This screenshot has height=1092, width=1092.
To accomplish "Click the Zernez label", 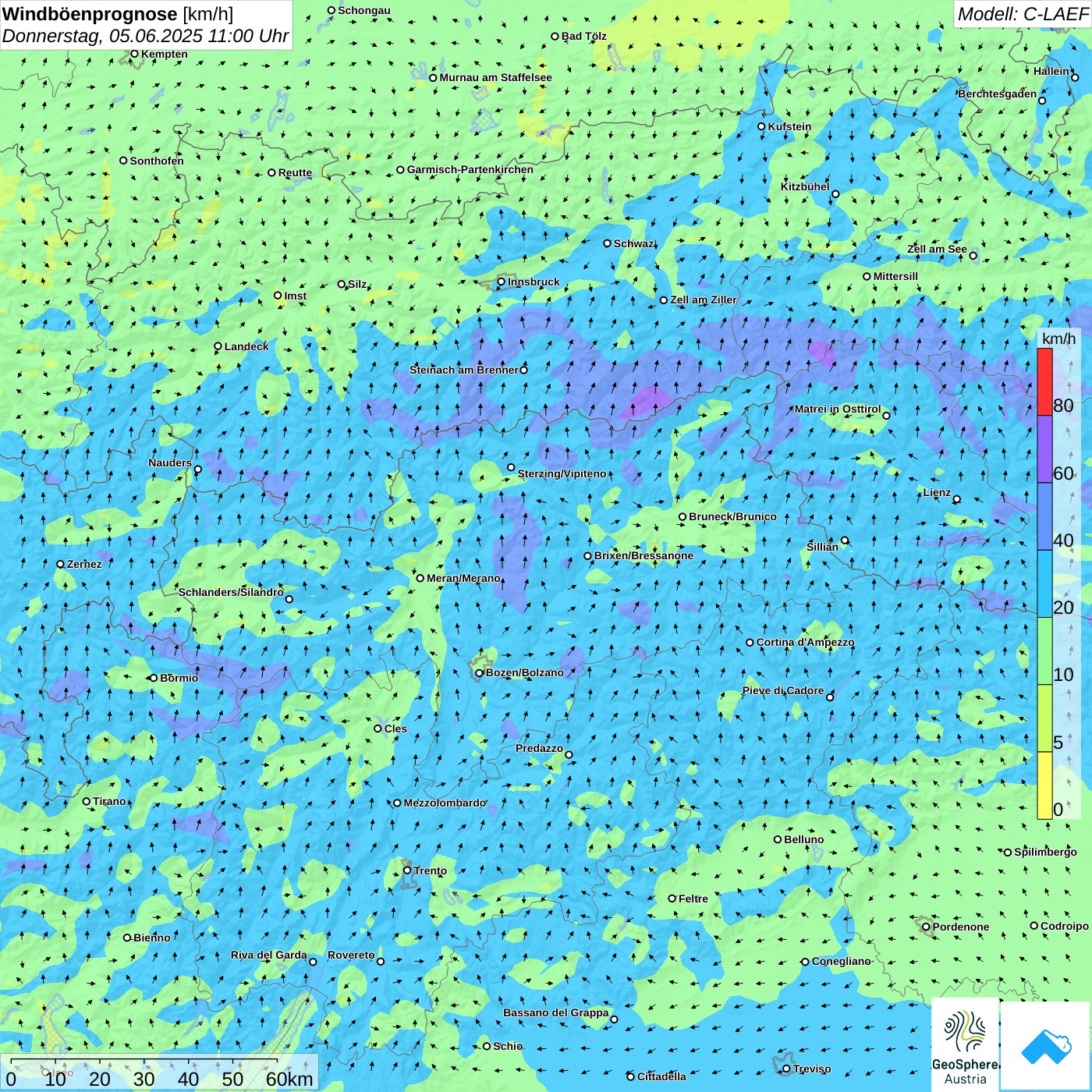I will [x=84, y=564].
